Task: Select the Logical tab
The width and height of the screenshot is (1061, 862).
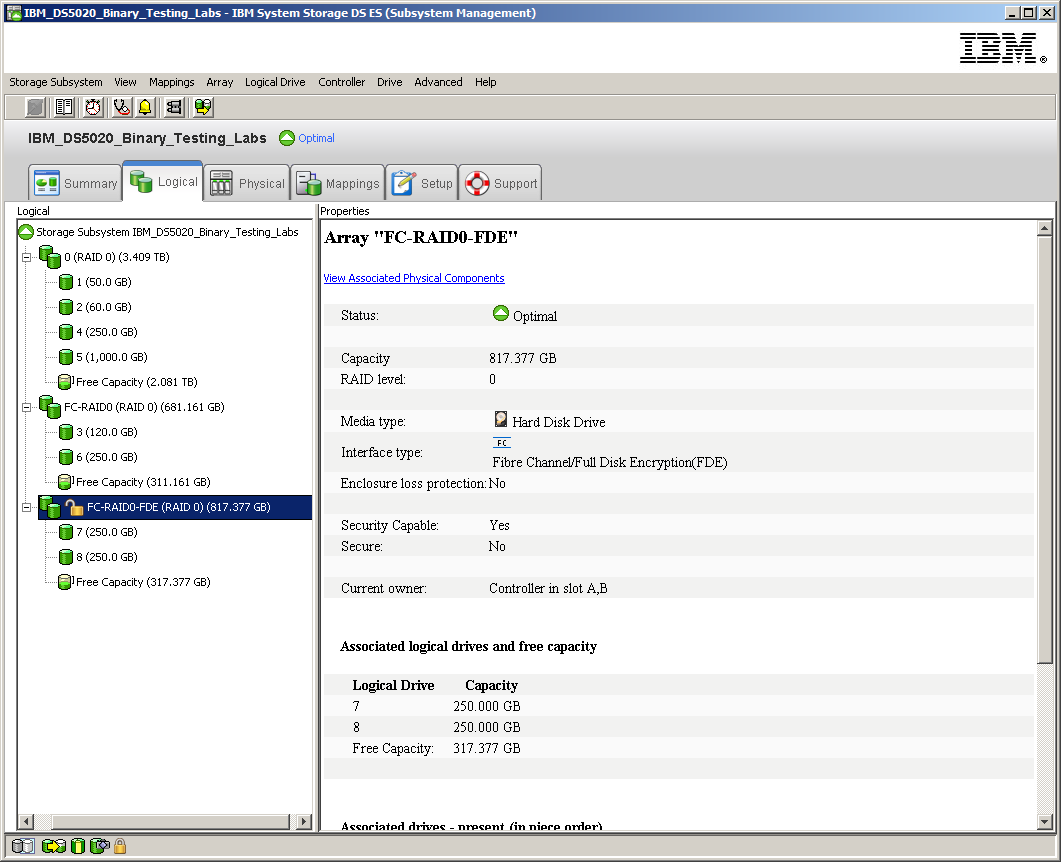Action: (x=162, y=181)
